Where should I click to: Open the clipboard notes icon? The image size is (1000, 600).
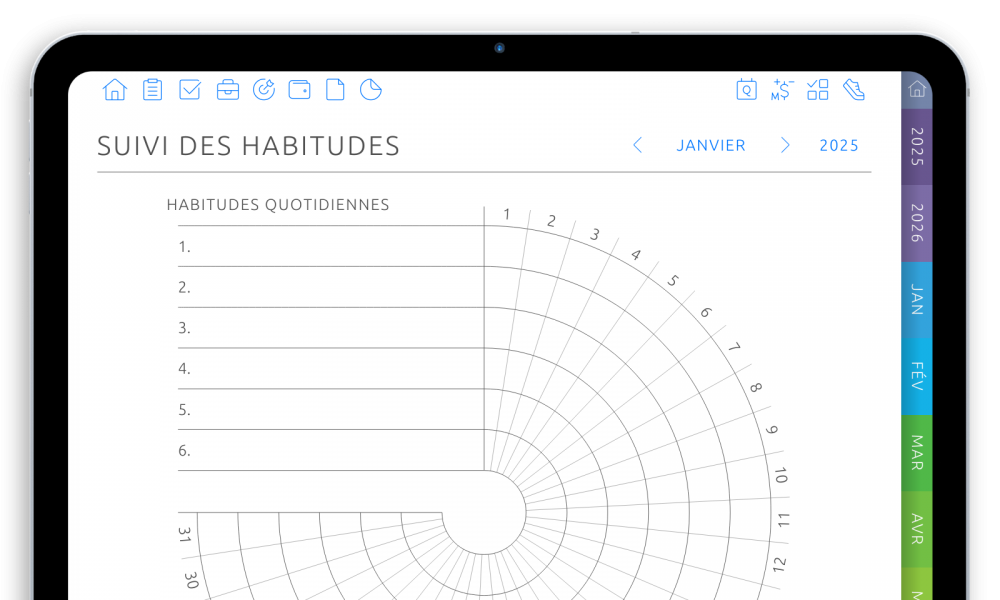pyautogui.click(x=152, y=90)
